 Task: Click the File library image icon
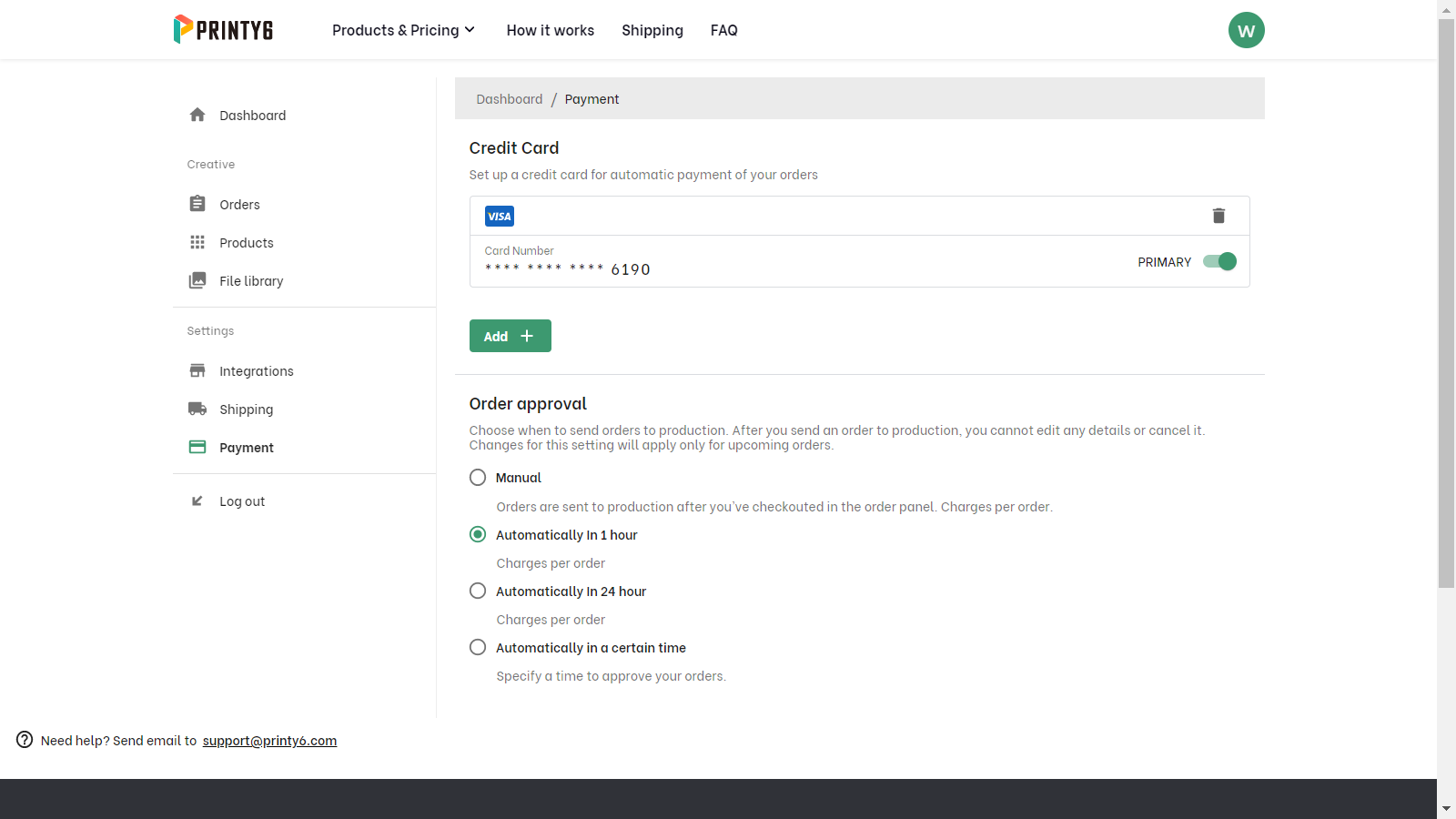pos(197,280)
